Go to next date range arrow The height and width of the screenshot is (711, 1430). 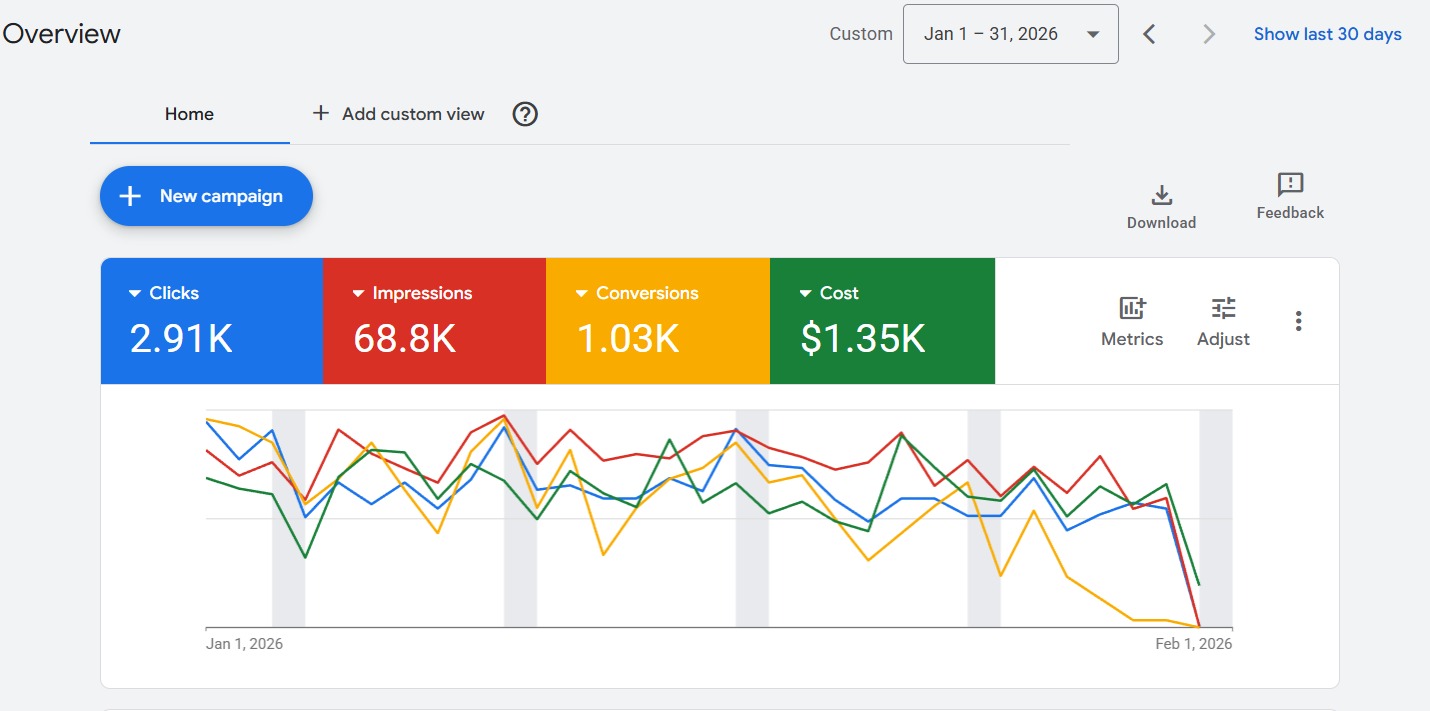1209,34
